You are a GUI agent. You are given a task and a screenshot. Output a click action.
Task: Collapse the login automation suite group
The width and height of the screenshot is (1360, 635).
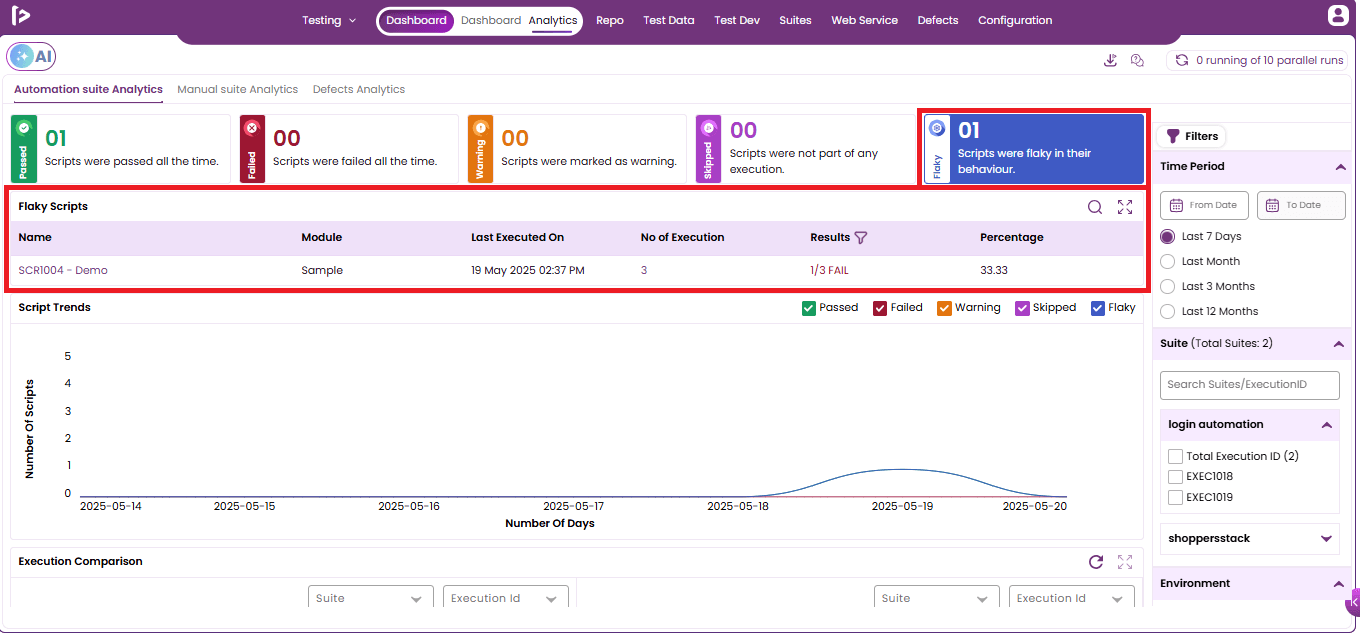1326,425
